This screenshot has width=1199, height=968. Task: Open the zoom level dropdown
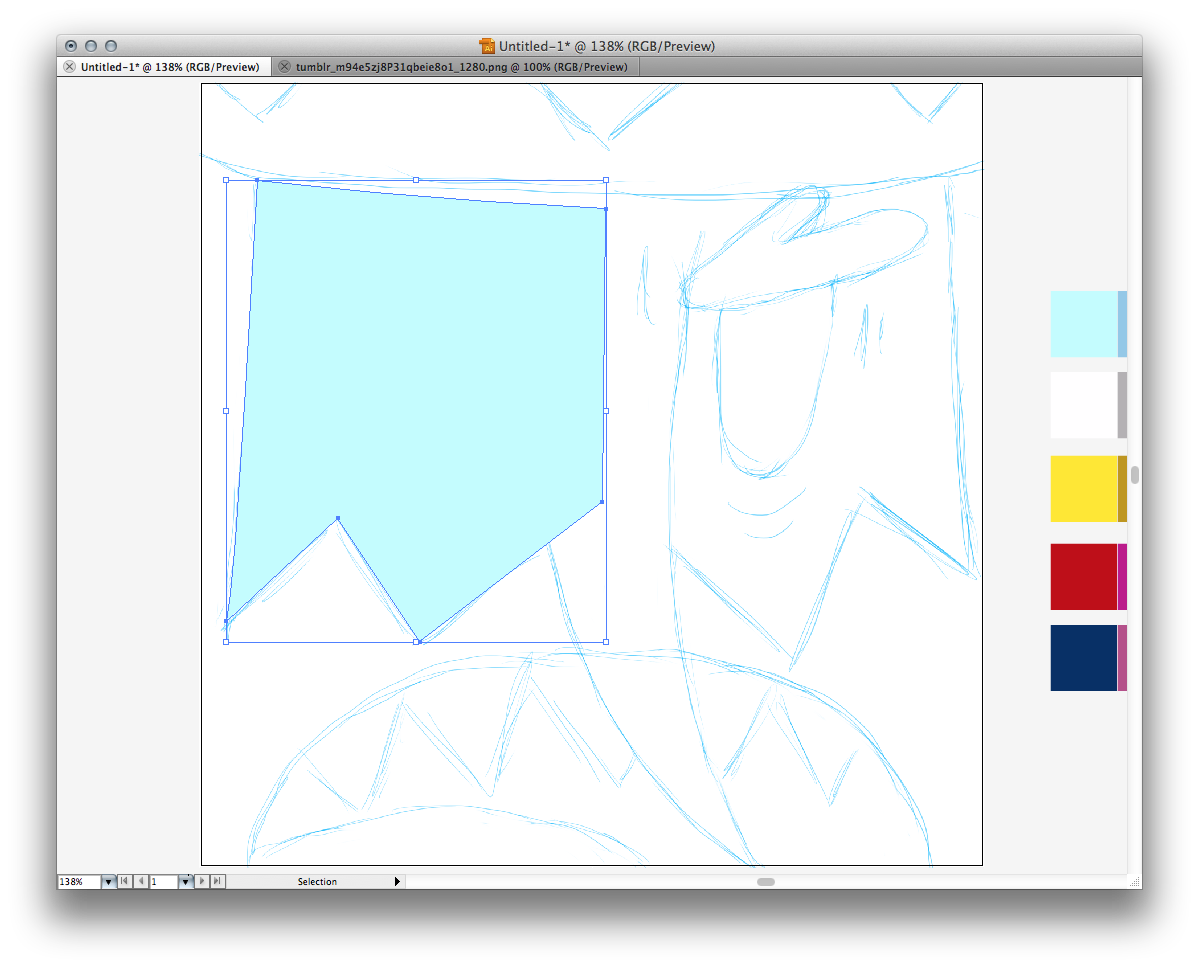pyautogui.click(x=108, y=881)
